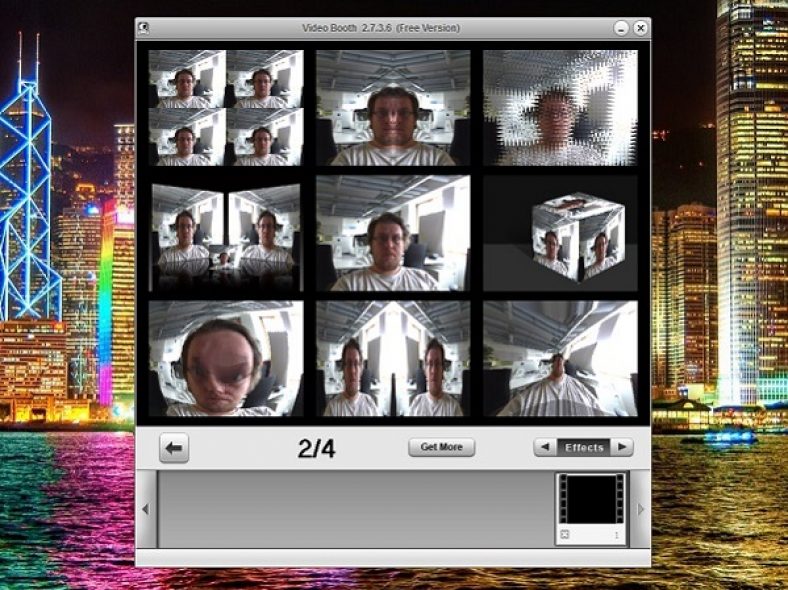788x590 pixels.
Task: Click the small icon under the film clip
Action: pyautogui.click(x=565, y=535)
